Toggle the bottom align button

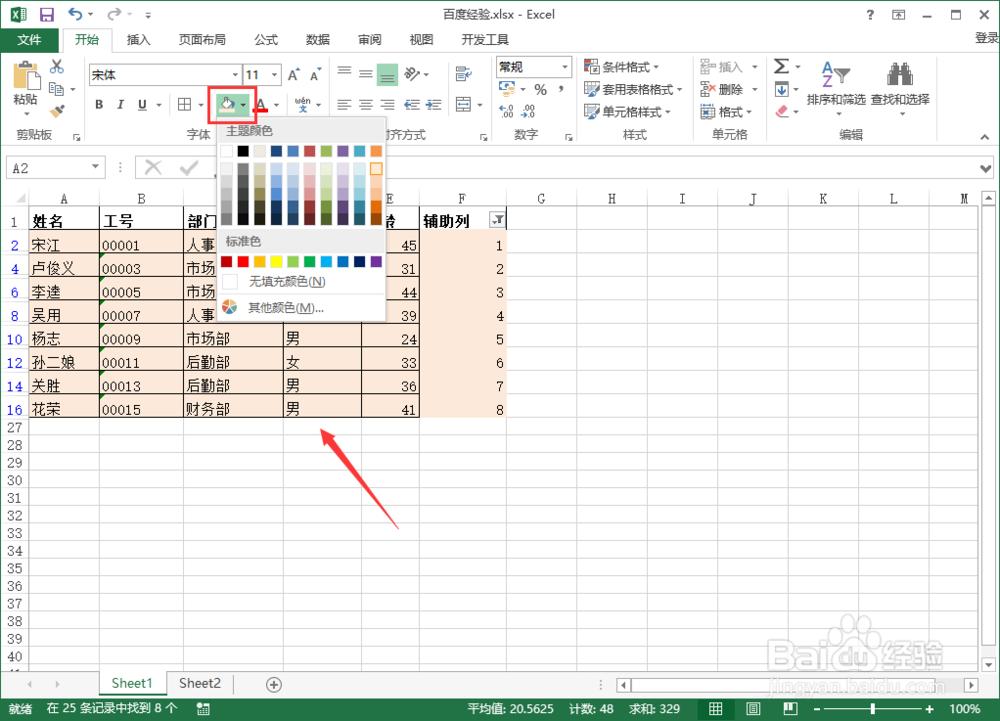pyautogui.click(x=387, y=75)
